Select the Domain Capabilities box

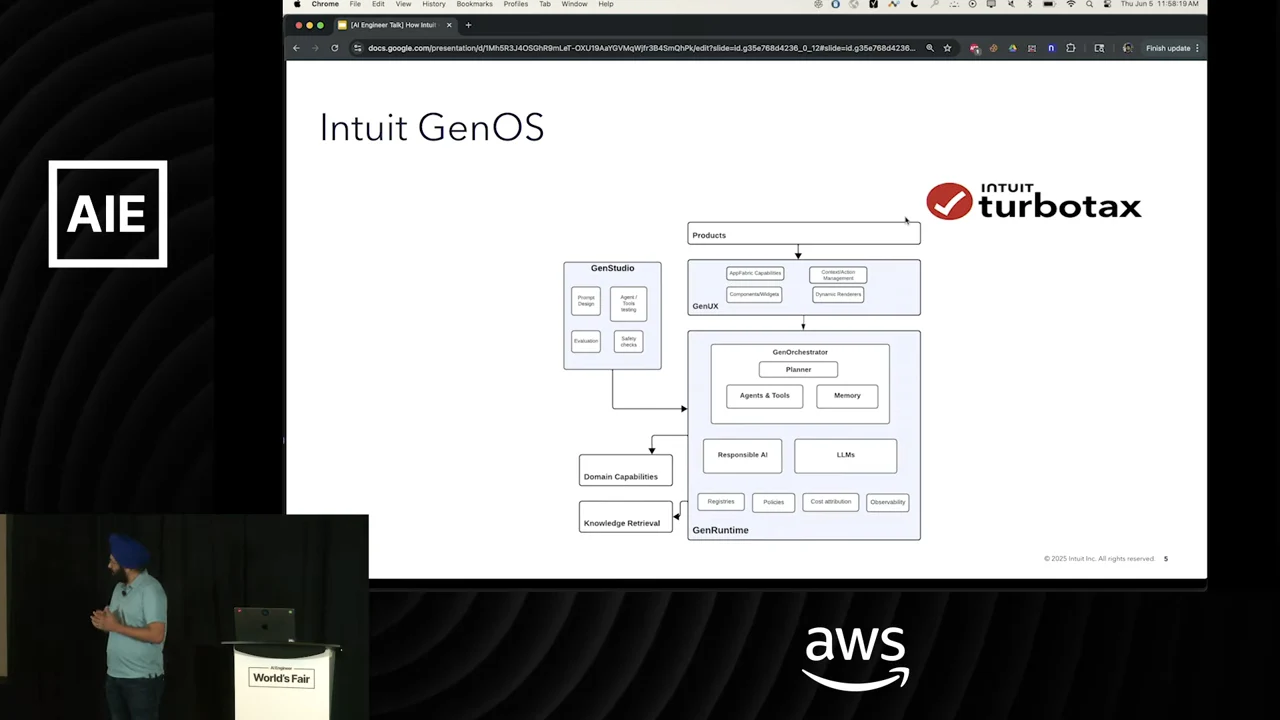(x=626, y=471)
